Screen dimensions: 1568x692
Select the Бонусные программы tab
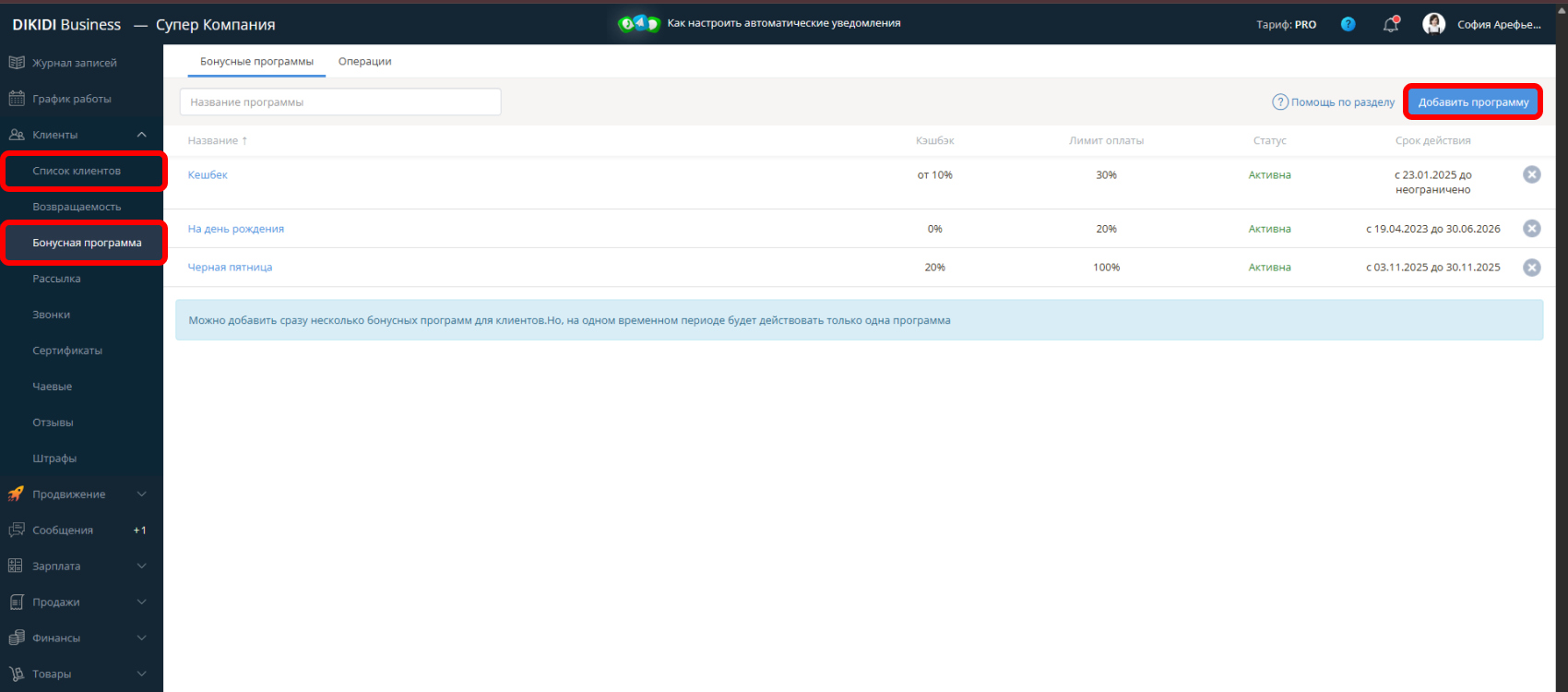[x=256, y=62]
